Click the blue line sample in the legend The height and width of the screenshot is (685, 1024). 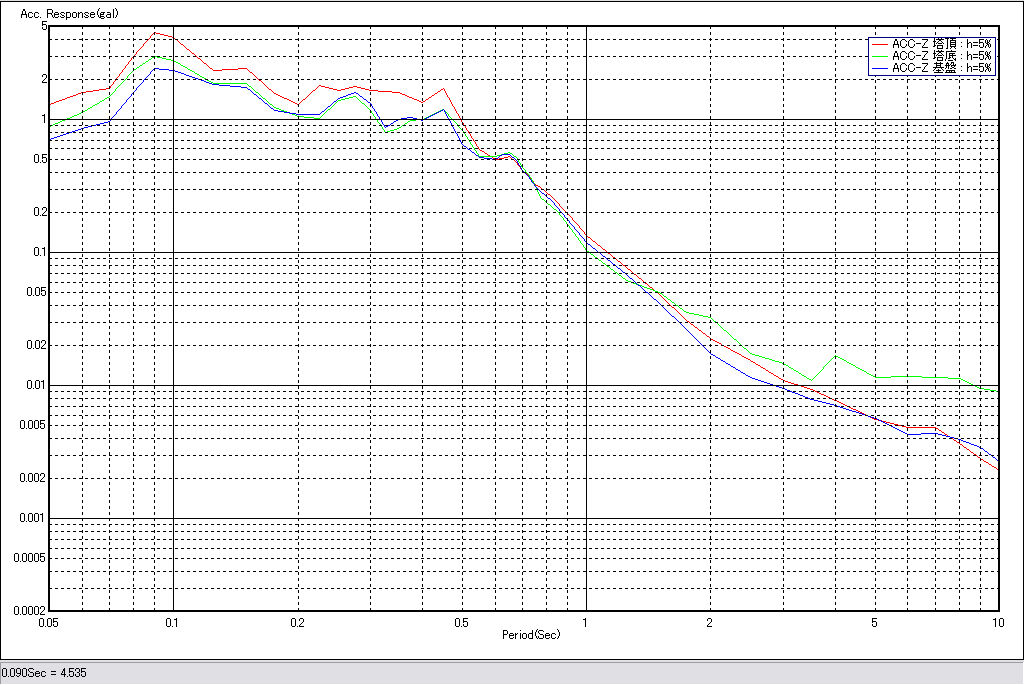(880, 68)
